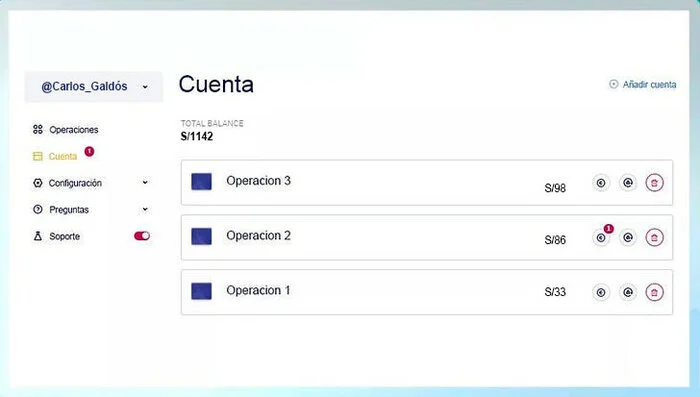Open the Operacion 3 row title

tap(258, 180)
